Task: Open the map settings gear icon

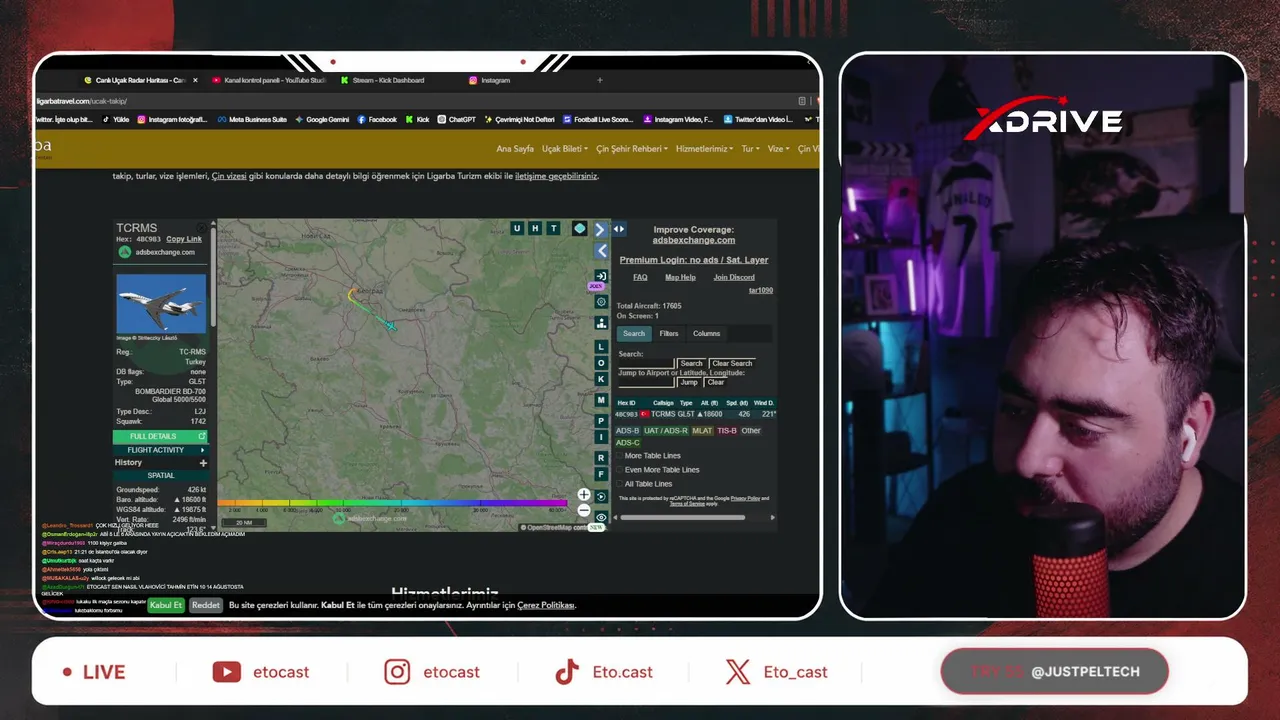Action: pyautogui.click(x=601, y=301)
